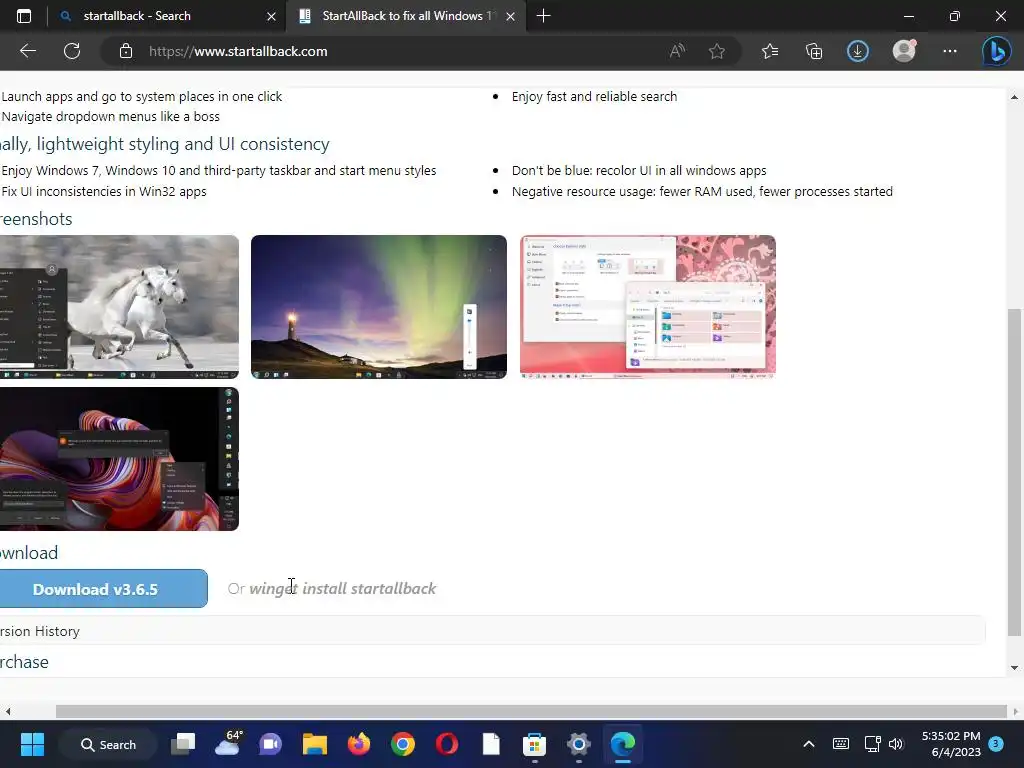
Task: Close the startallback Search tab
Action: [x=272, y=16]
